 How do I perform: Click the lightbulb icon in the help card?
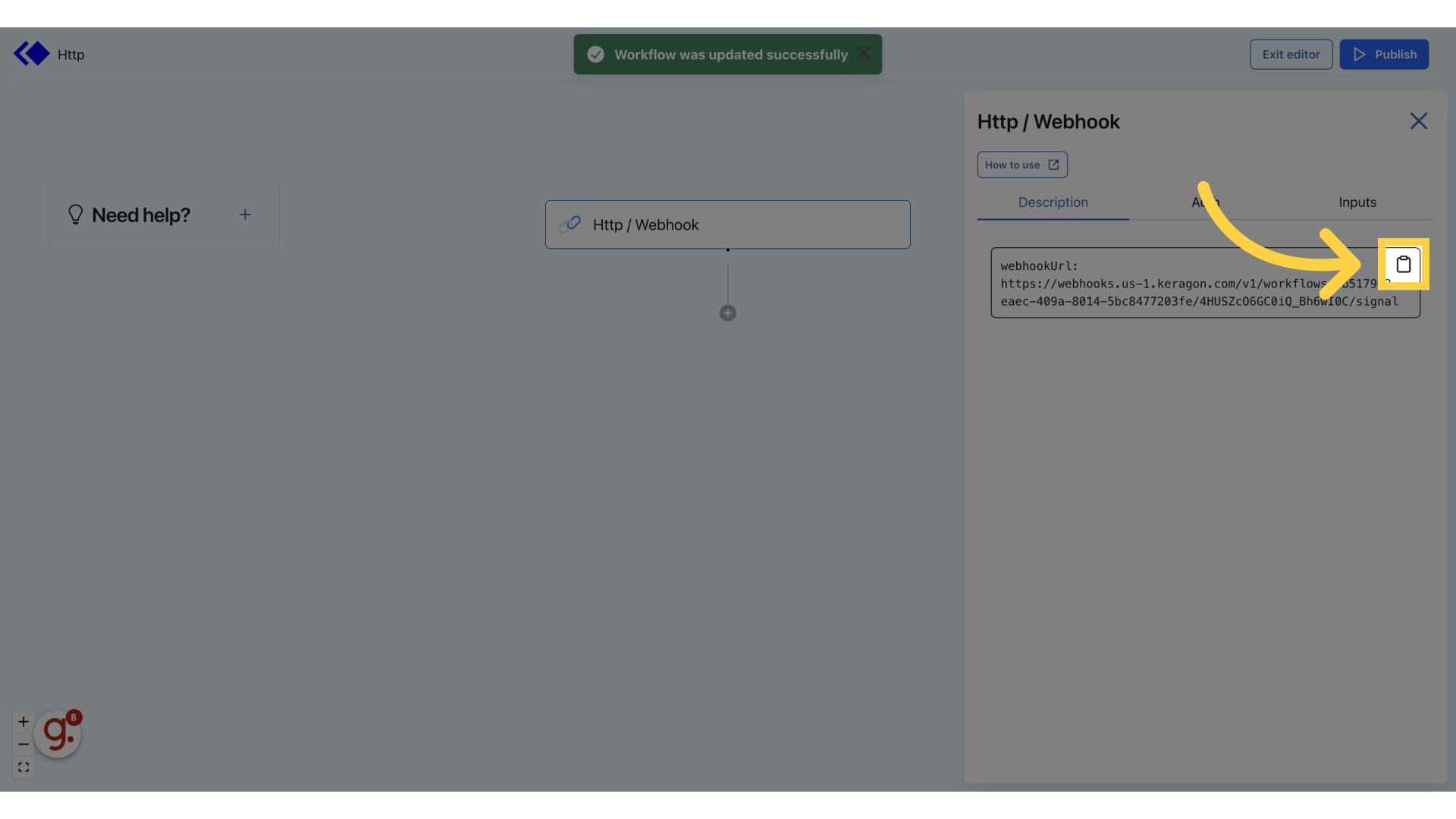pyautogui.click(x=75, y=215)
